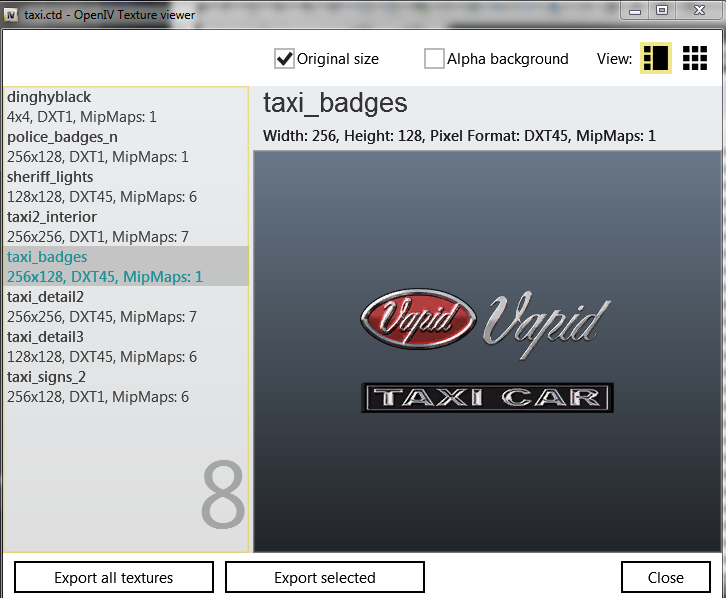Click the '256x128, DXT1, MipMaps: 6' details line
Image resolution: width=726 pixels, height=598 pixels.
pyautogui.click(x=98, y=397)
